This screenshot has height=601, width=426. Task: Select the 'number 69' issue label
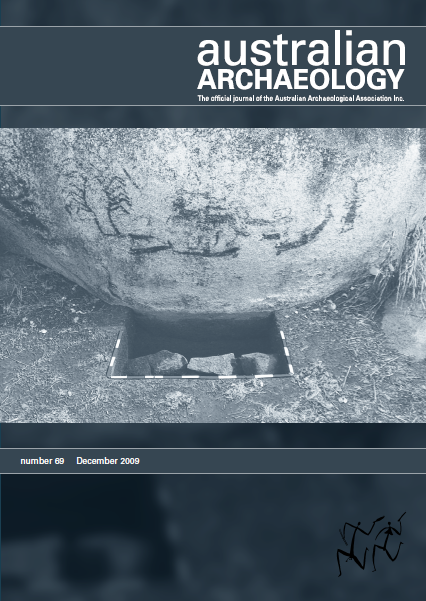point(42,461)
